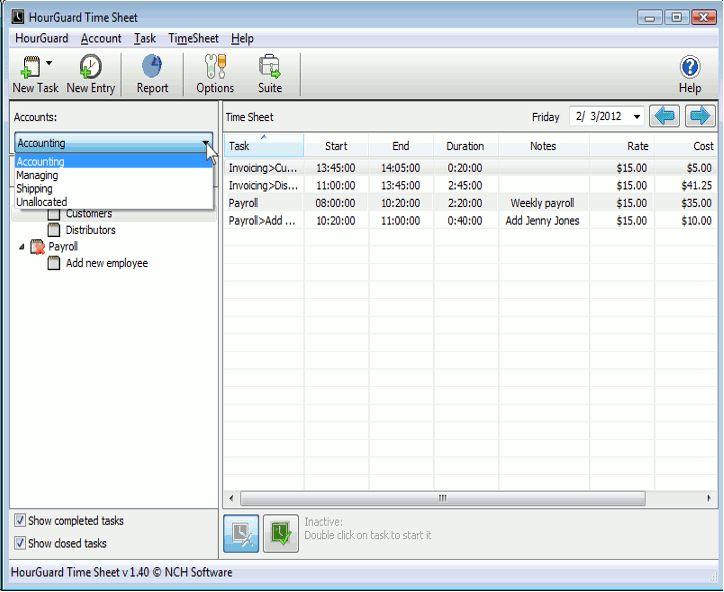This screenshot has width=724, height=592.
Task: Select the Invoicing>Cu... timesheet row
Action: pos(470,168)
